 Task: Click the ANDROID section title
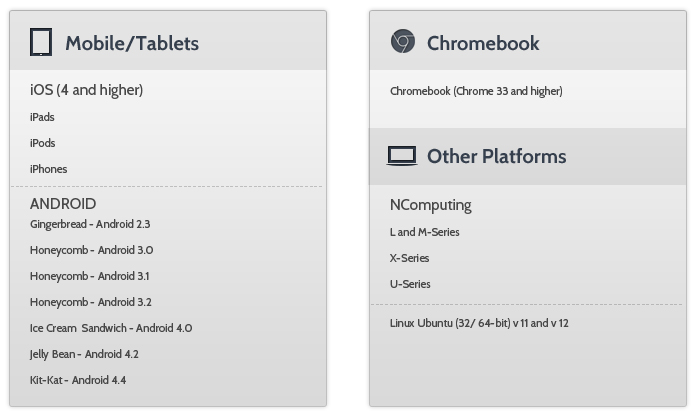tap(63, 204)
